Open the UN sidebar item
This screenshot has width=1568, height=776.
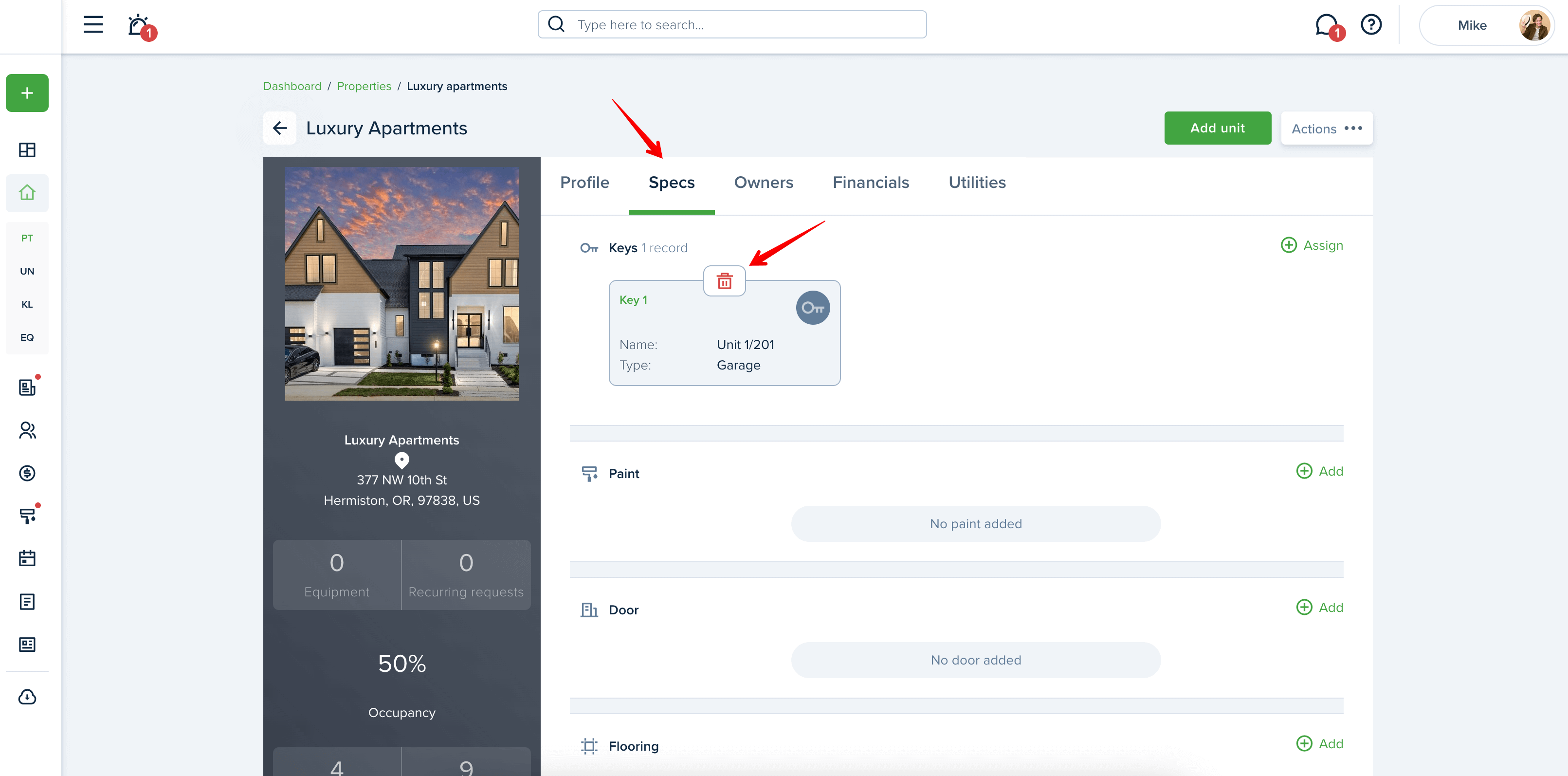[x=27, y=271]
